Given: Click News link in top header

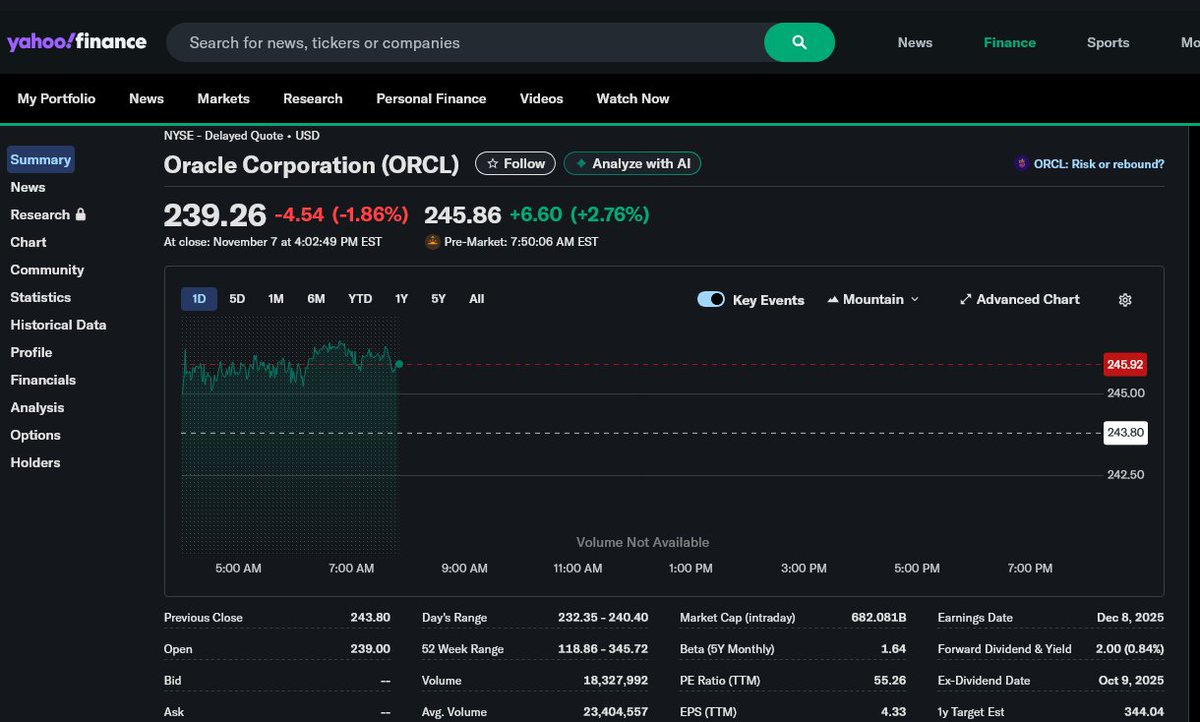Looking at the screenshot, I should click(915, 42).
